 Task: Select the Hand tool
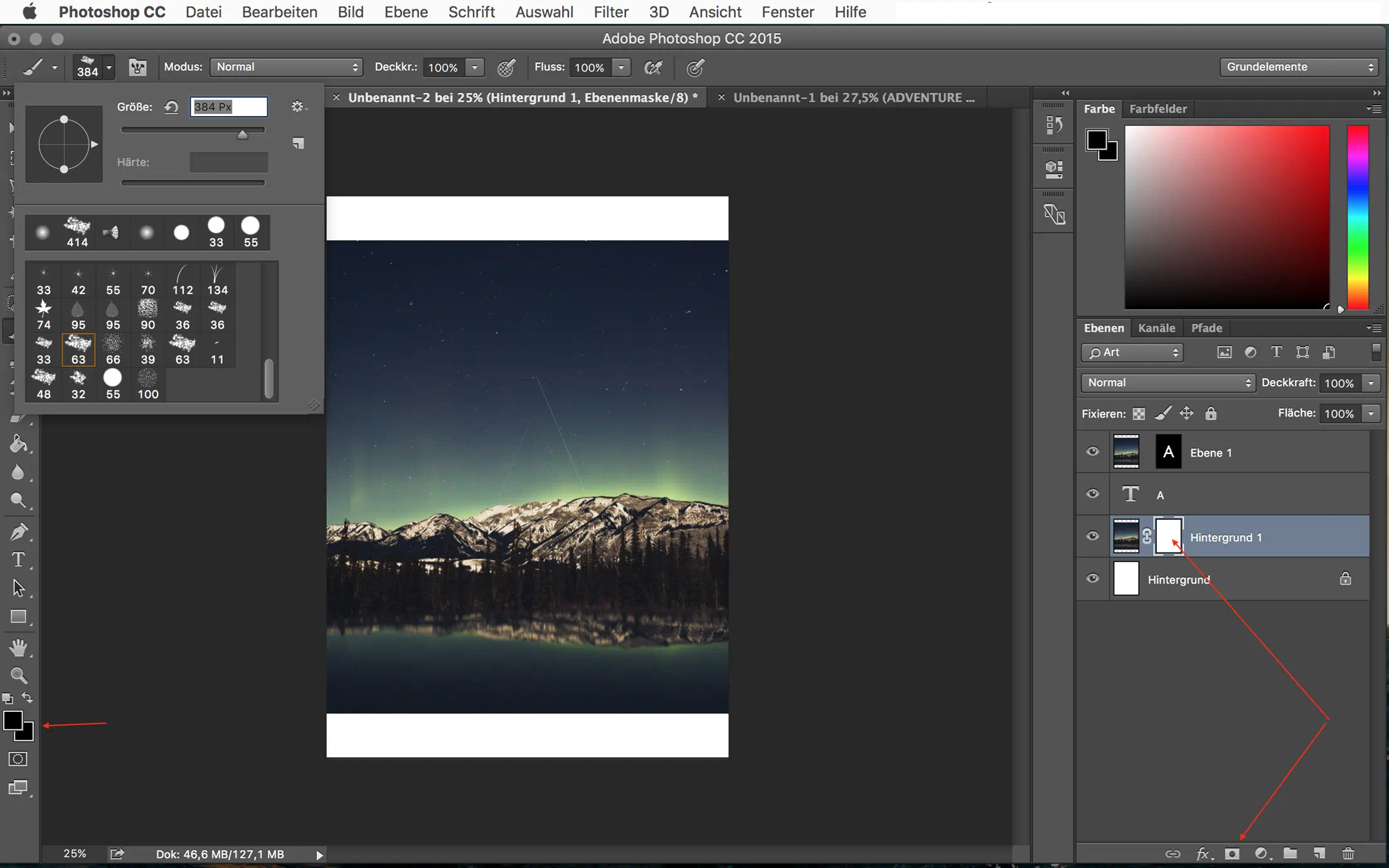click(x=18, y=647)
